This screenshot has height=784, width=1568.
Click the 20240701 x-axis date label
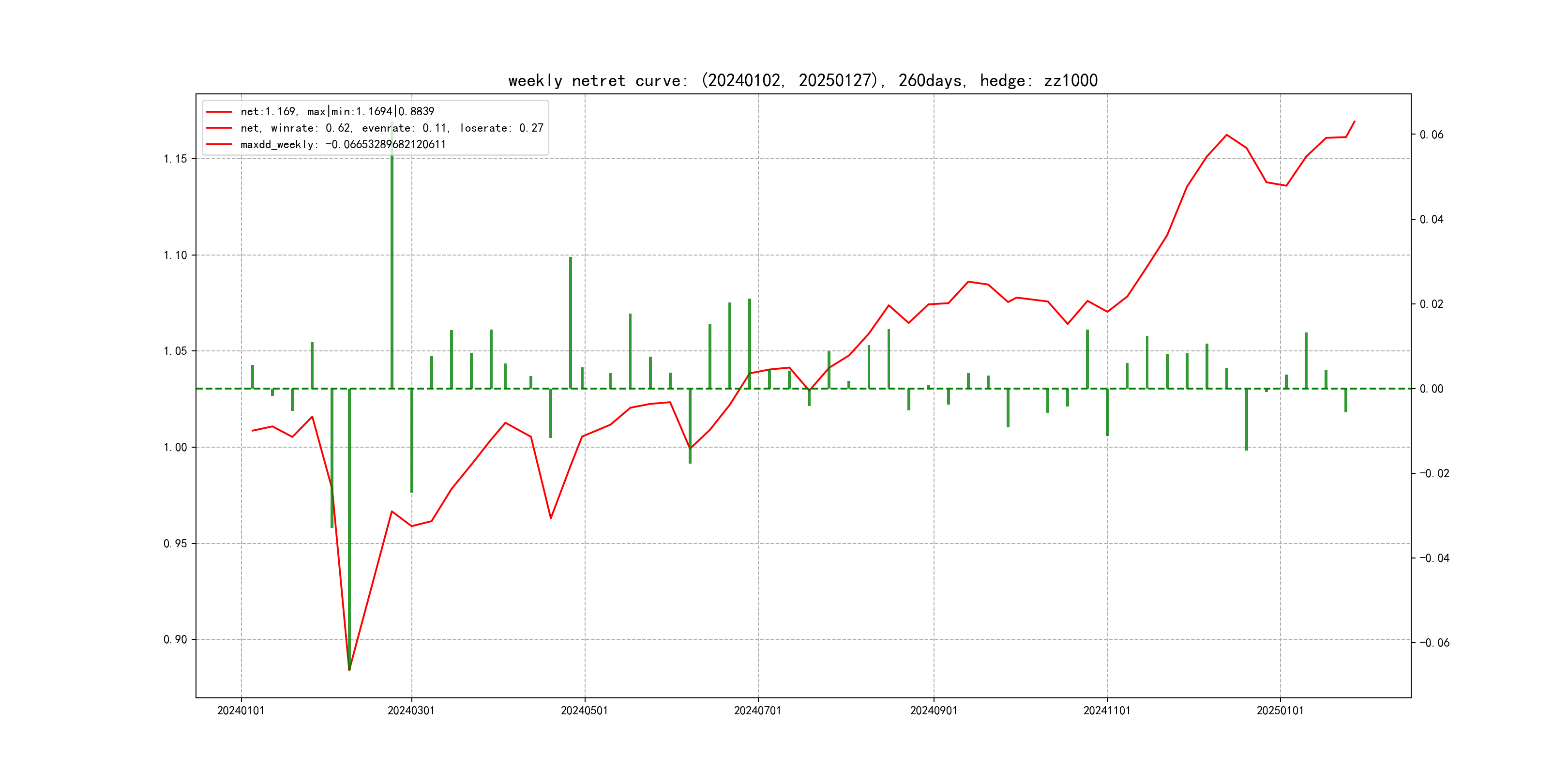point(757,710)
